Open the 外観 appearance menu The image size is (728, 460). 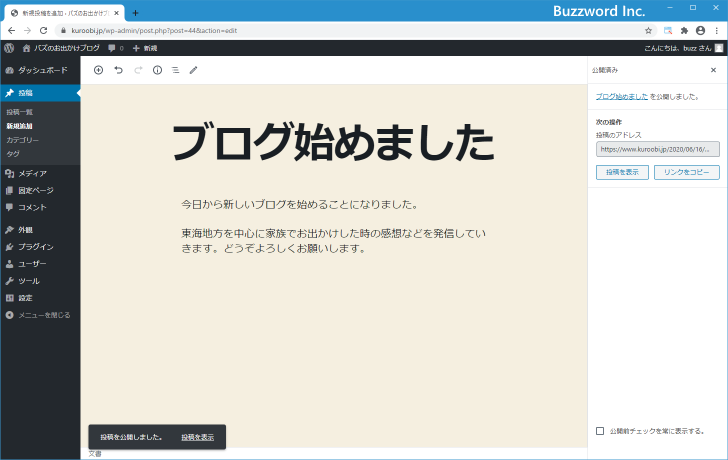(40, 230)
